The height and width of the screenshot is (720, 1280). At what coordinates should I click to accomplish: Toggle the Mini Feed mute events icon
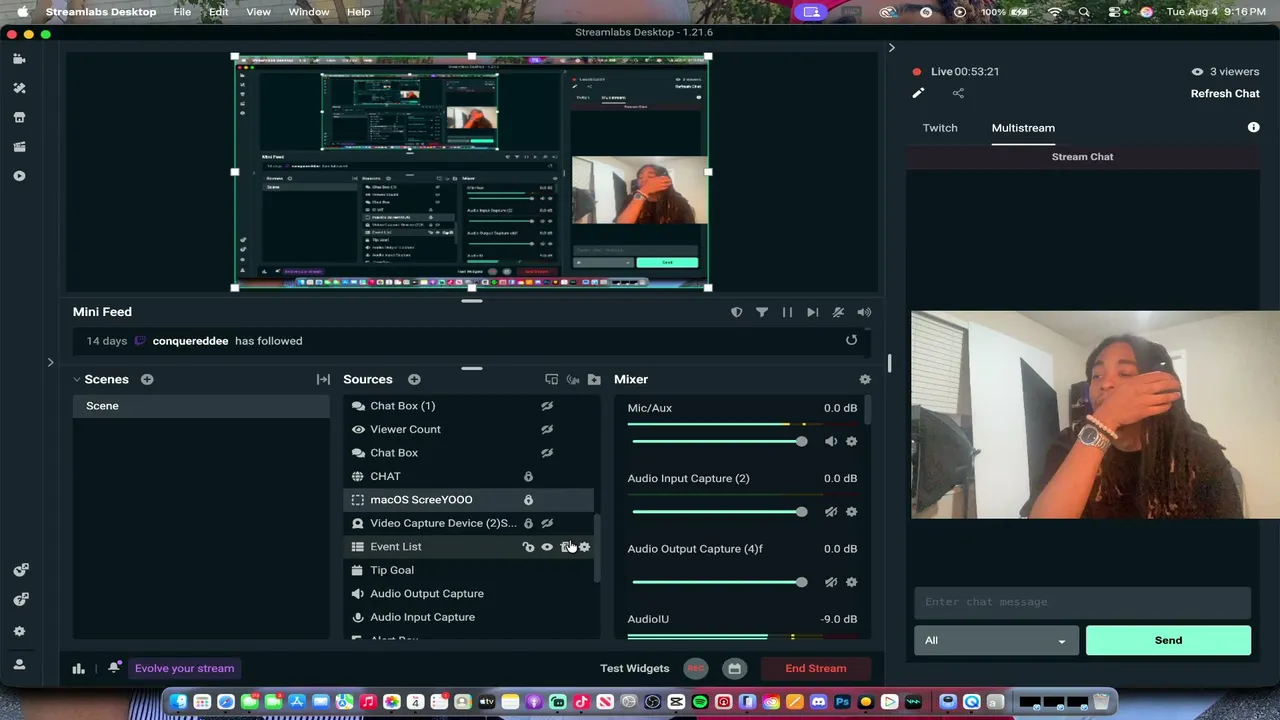click(838, 312)
